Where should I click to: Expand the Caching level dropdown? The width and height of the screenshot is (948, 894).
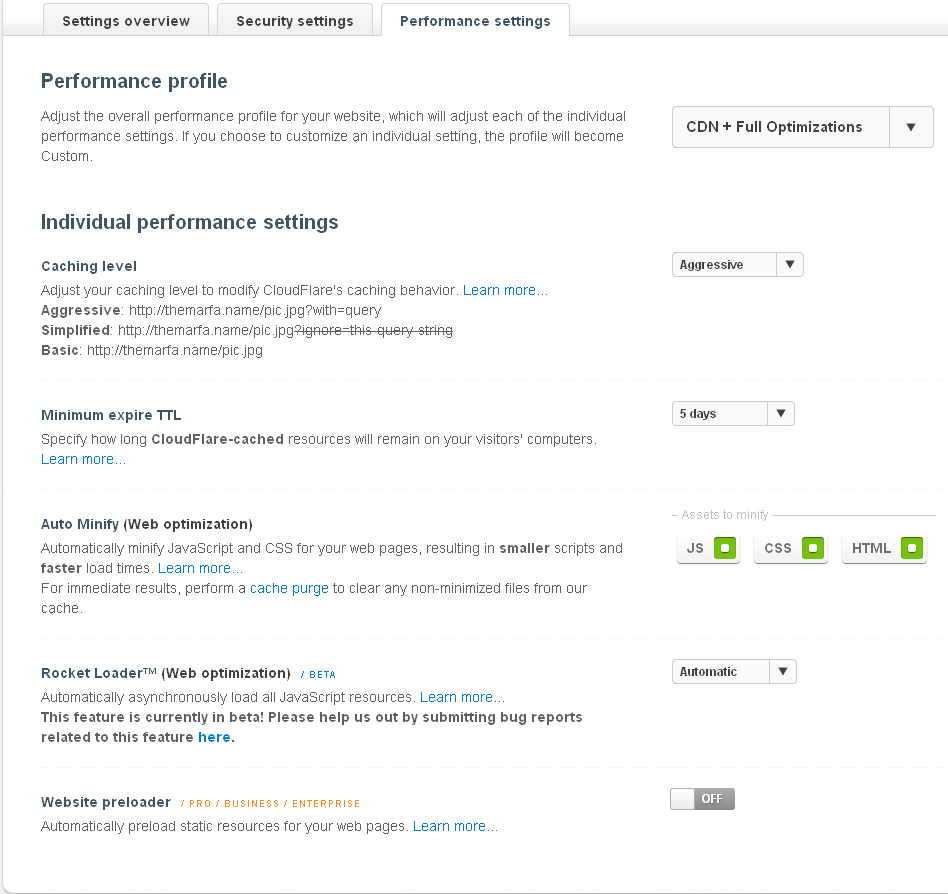(789, 265)
